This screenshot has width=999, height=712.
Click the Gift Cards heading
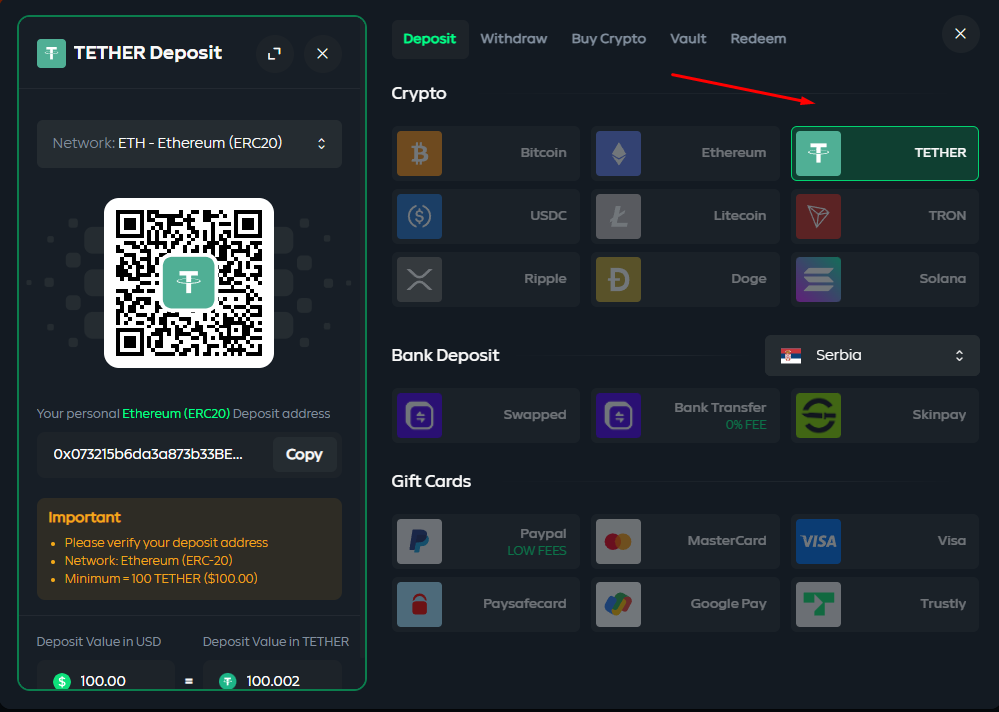tap(431, 481)
